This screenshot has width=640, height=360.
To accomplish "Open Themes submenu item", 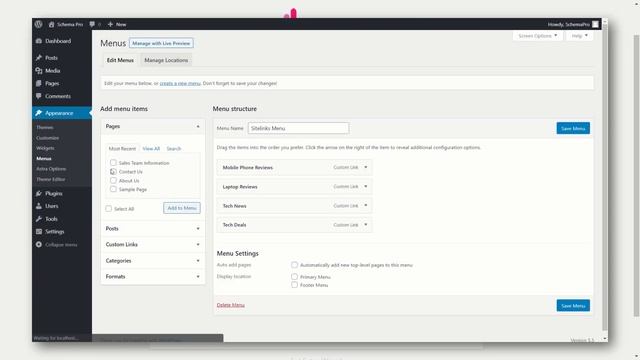I will (x=44, y=127).
